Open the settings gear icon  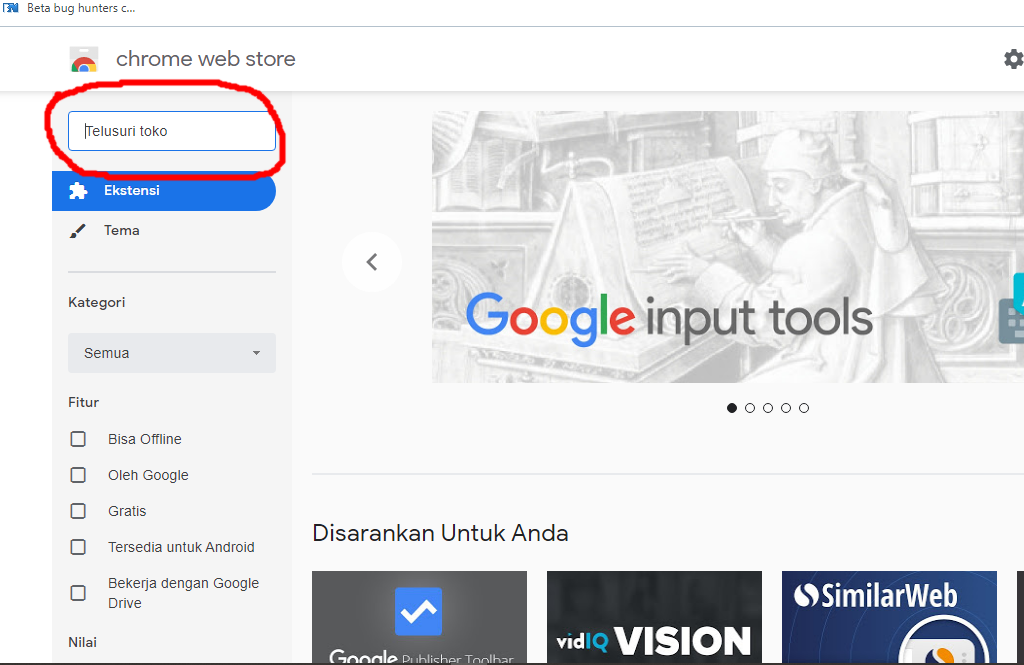click(1014, 59)
